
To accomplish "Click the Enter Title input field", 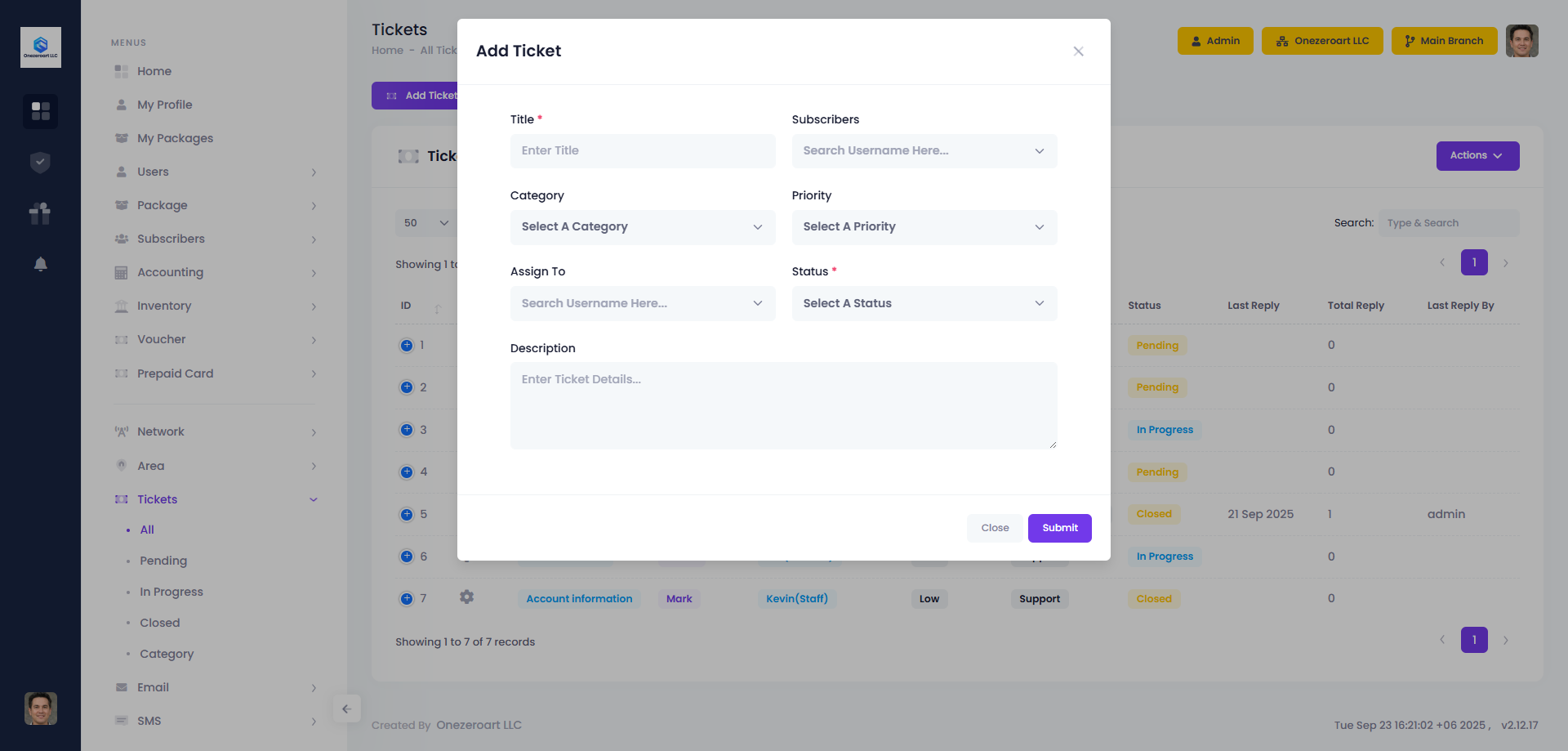I will coord(643,151).
